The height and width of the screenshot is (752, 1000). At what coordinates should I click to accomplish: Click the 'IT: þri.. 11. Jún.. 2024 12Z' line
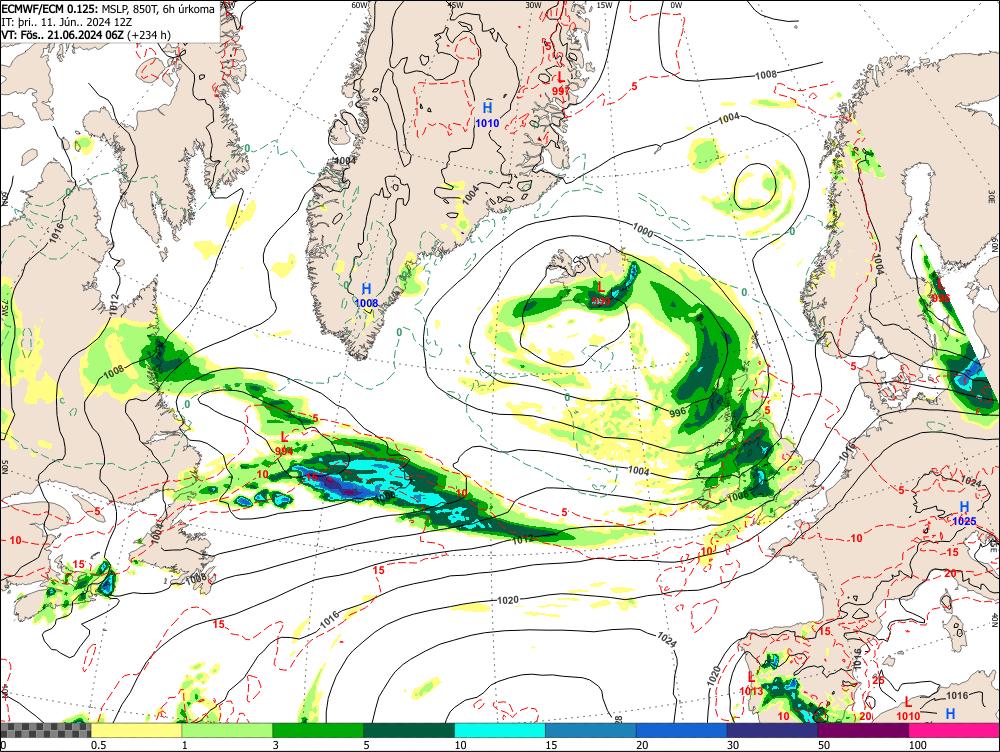coord(67,22)
